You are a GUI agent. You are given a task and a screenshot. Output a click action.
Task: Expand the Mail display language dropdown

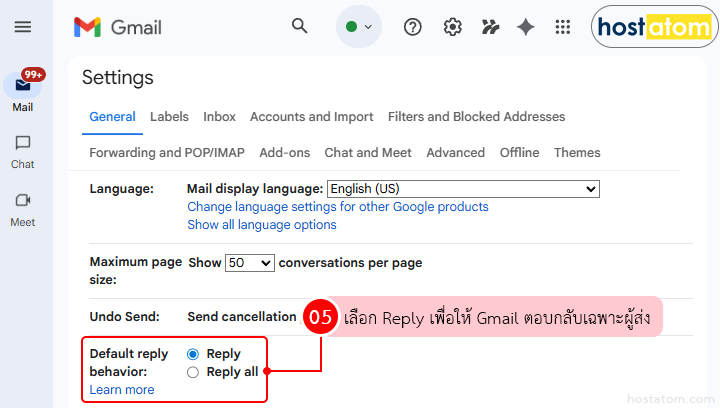[x=463, y=189]
